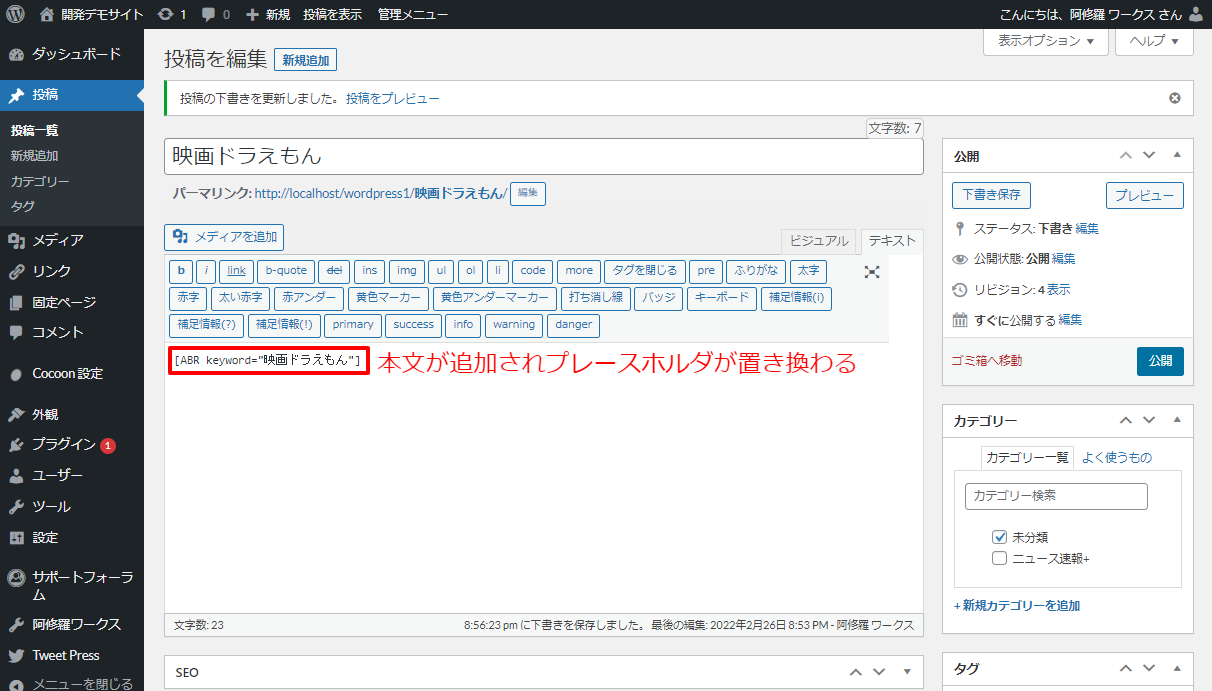The height and width of the screenshot is (691, 1212).
Task: Check the ニュース速報+ category checkbox
Action: (x=999, y=558)
